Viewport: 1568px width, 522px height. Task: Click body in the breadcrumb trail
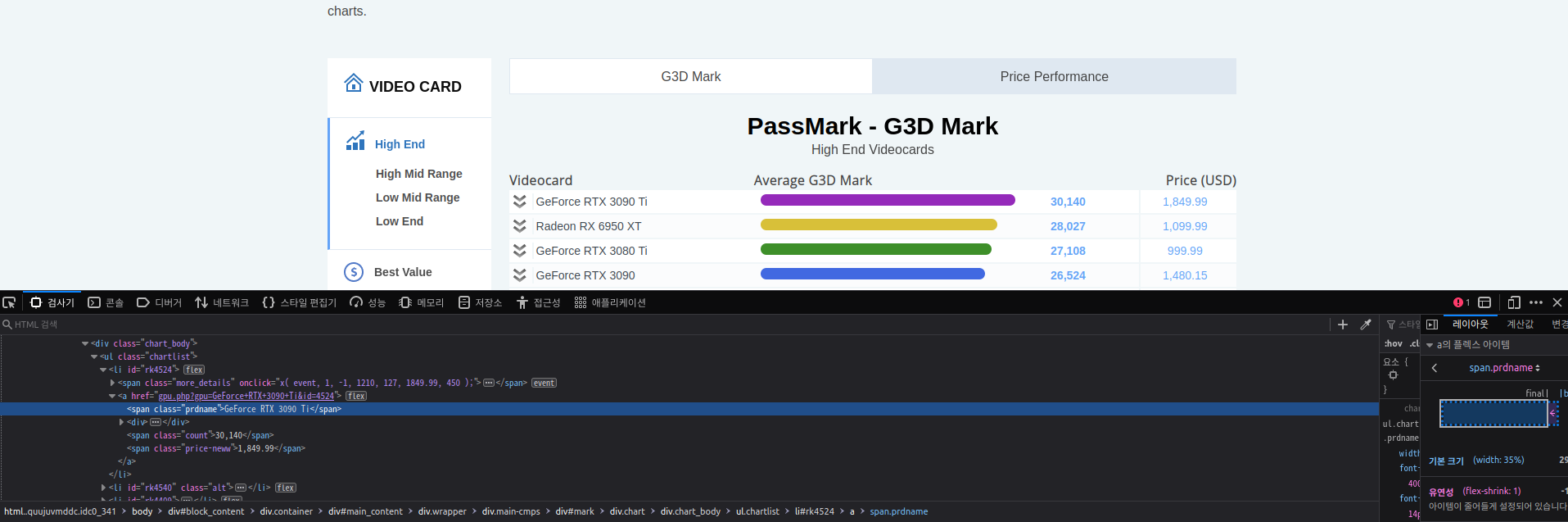click(x=142, y=511)
